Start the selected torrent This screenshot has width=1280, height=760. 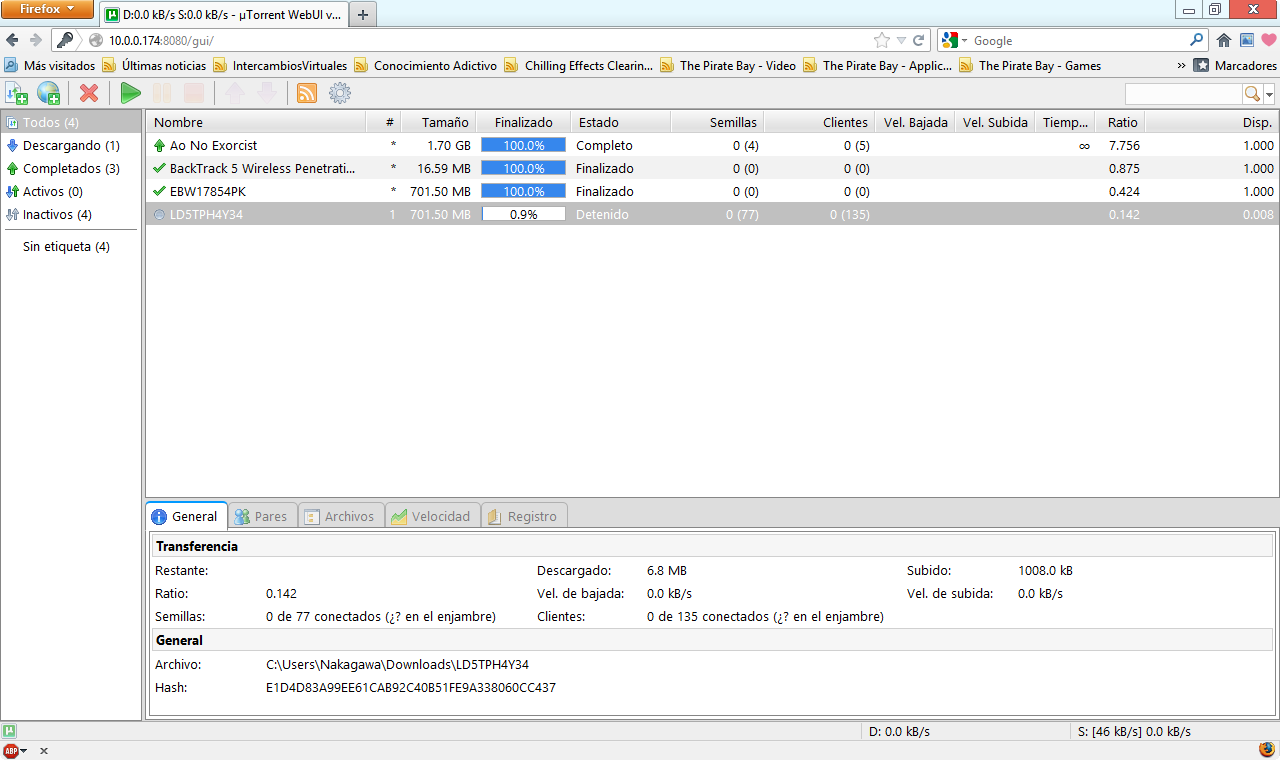coord(130,92)
